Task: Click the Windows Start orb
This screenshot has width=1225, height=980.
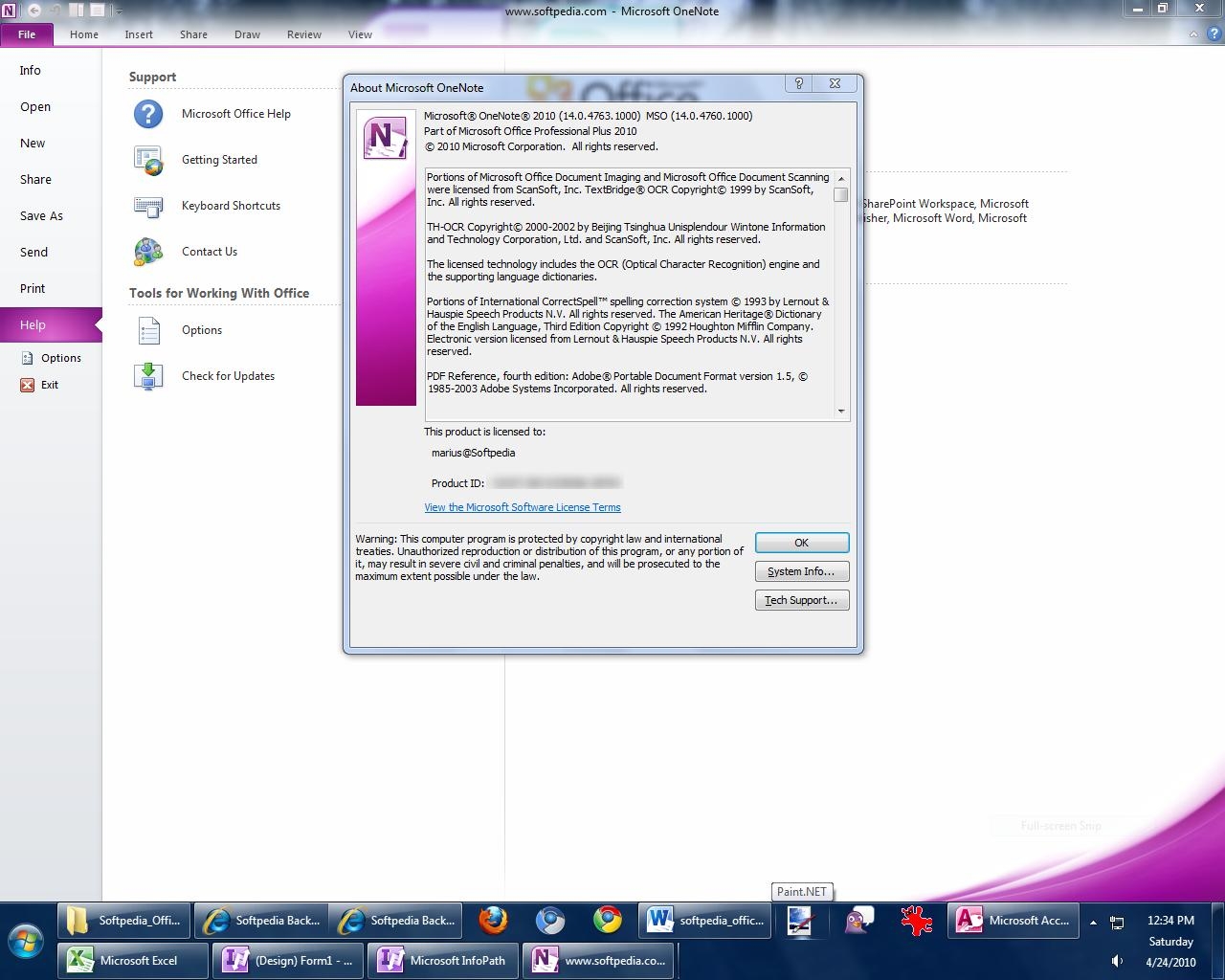Action: [26, 941]
